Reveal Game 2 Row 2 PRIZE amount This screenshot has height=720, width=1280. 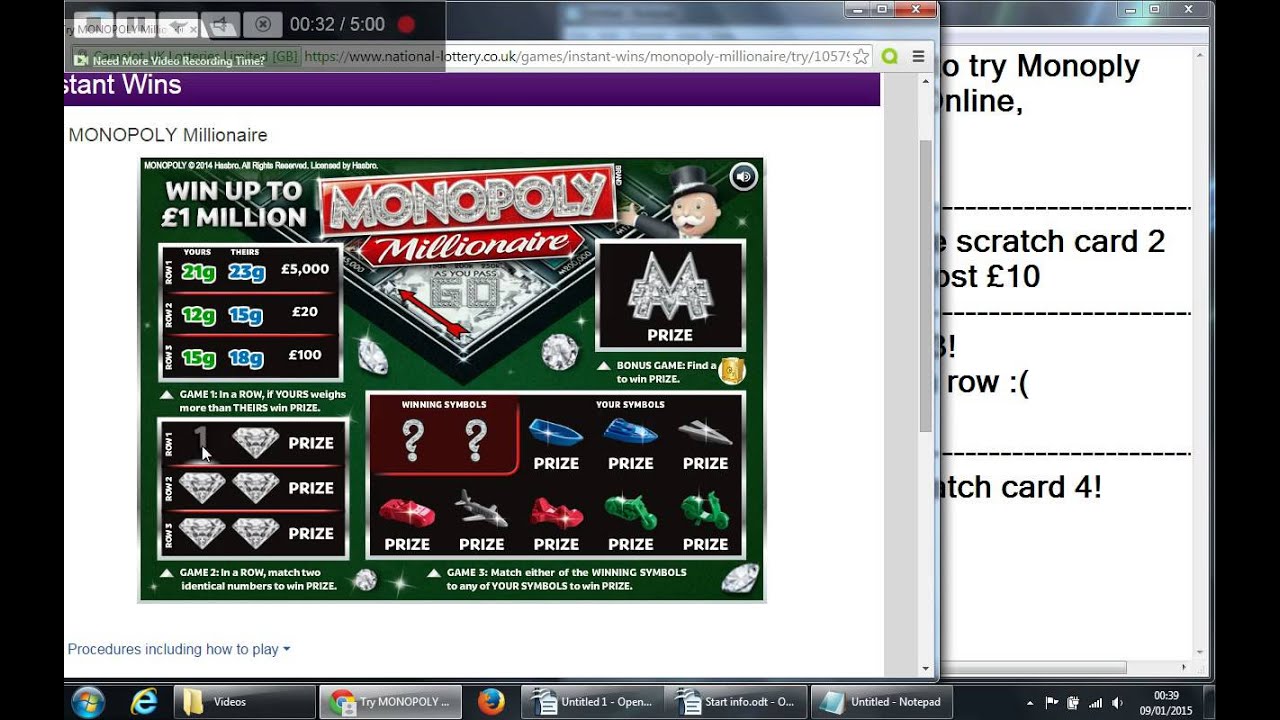point(311,488)
